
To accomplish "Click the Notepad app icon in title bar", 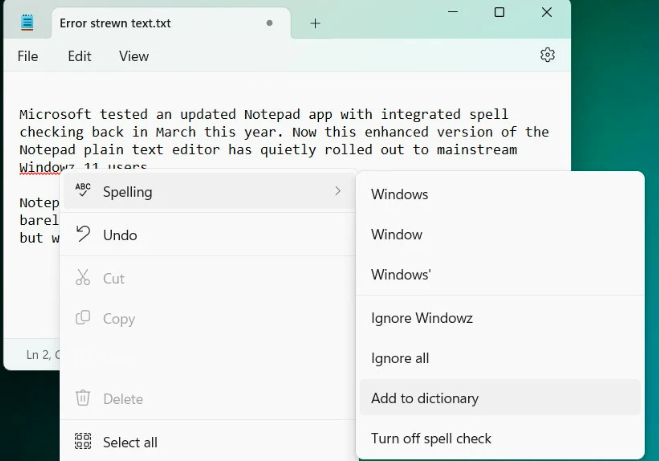I will (x=27, y=22).
